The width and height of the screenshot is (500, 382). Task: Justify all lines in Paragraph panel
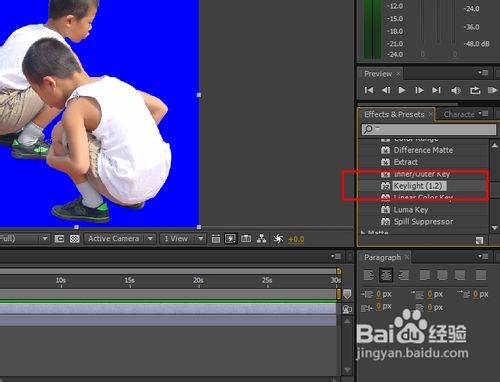coord(481,275)
